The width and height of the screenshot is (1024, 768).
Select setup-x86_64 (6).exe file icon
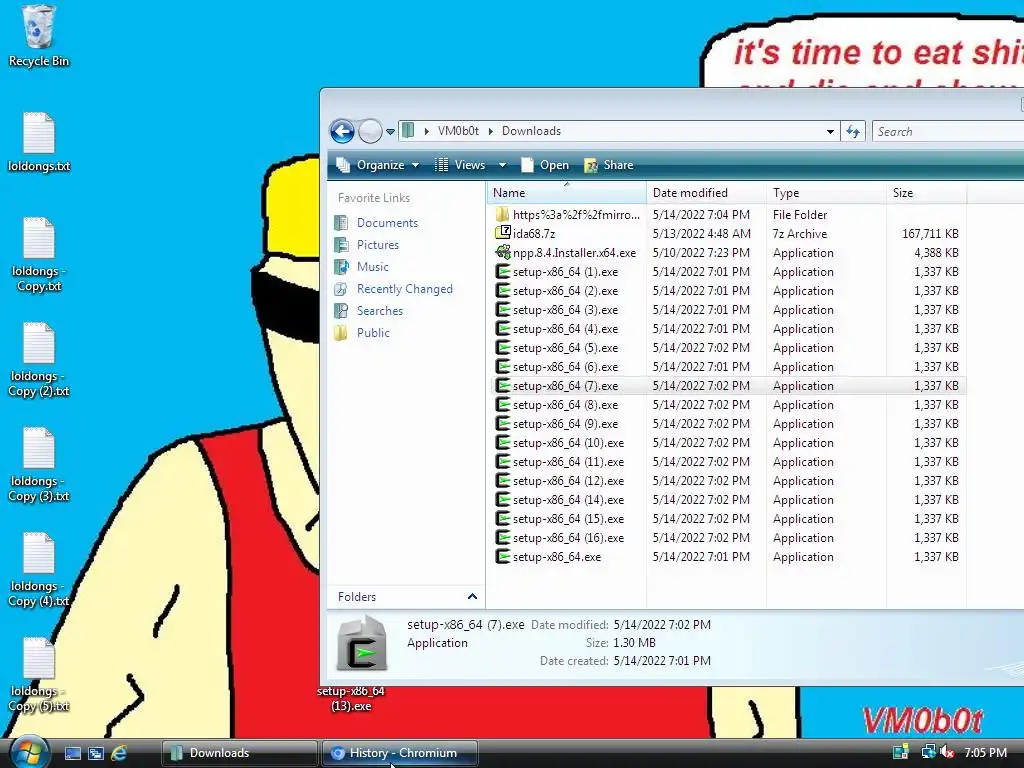pos(502,366)
